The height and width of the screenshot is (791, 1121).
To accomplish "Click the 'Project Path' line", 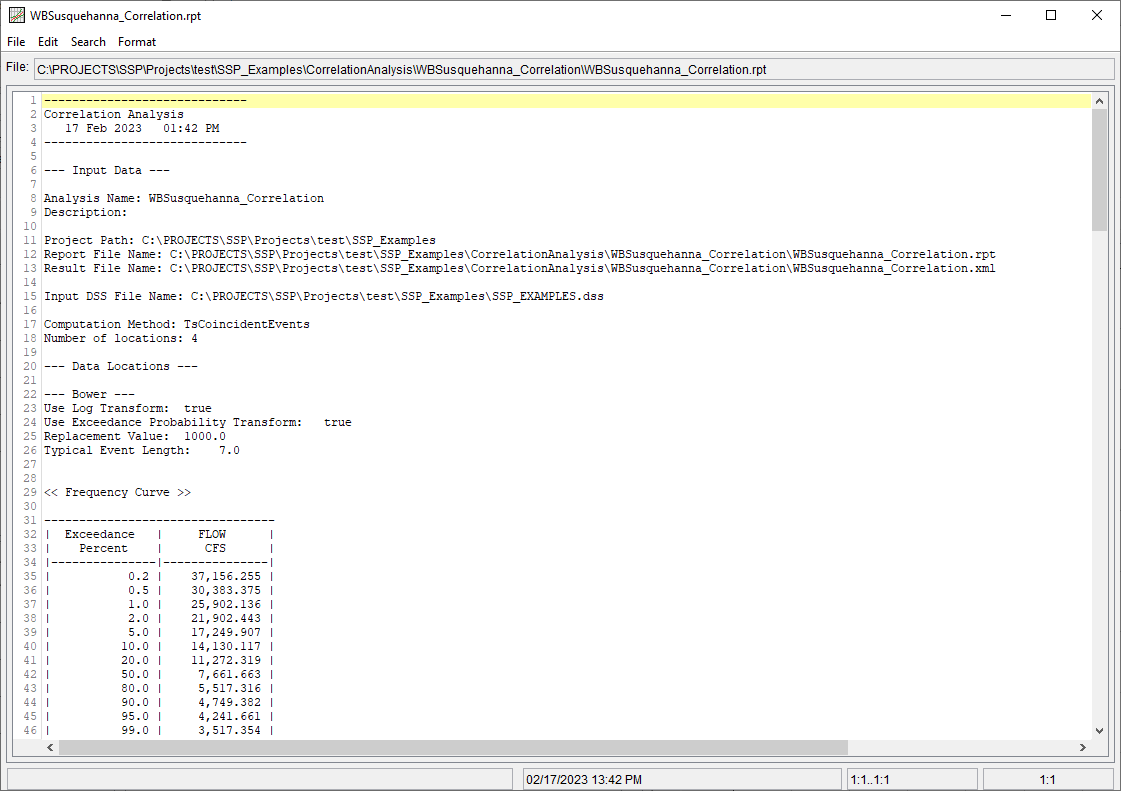I will (239, 240).
